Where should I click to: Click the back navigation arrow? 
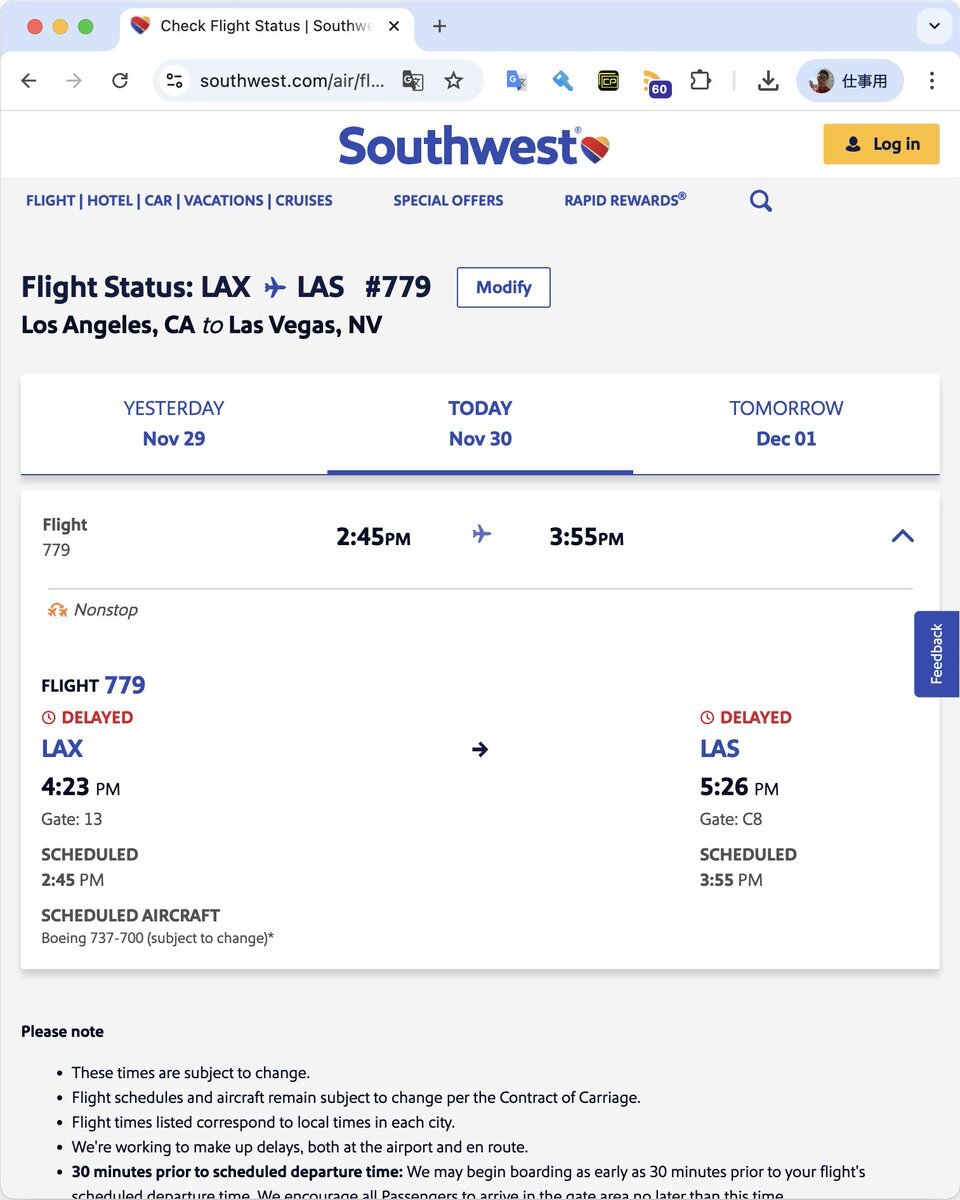point(29,81)
